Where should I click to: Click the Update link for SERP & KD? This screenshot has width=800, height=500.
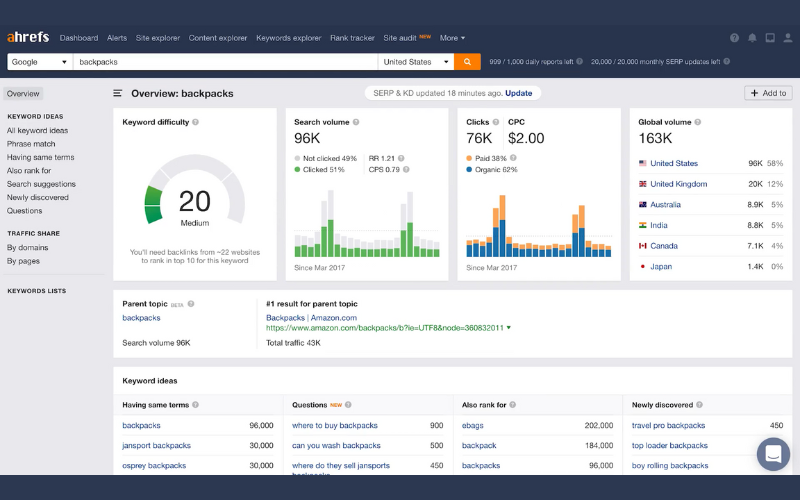pos(518,93)
